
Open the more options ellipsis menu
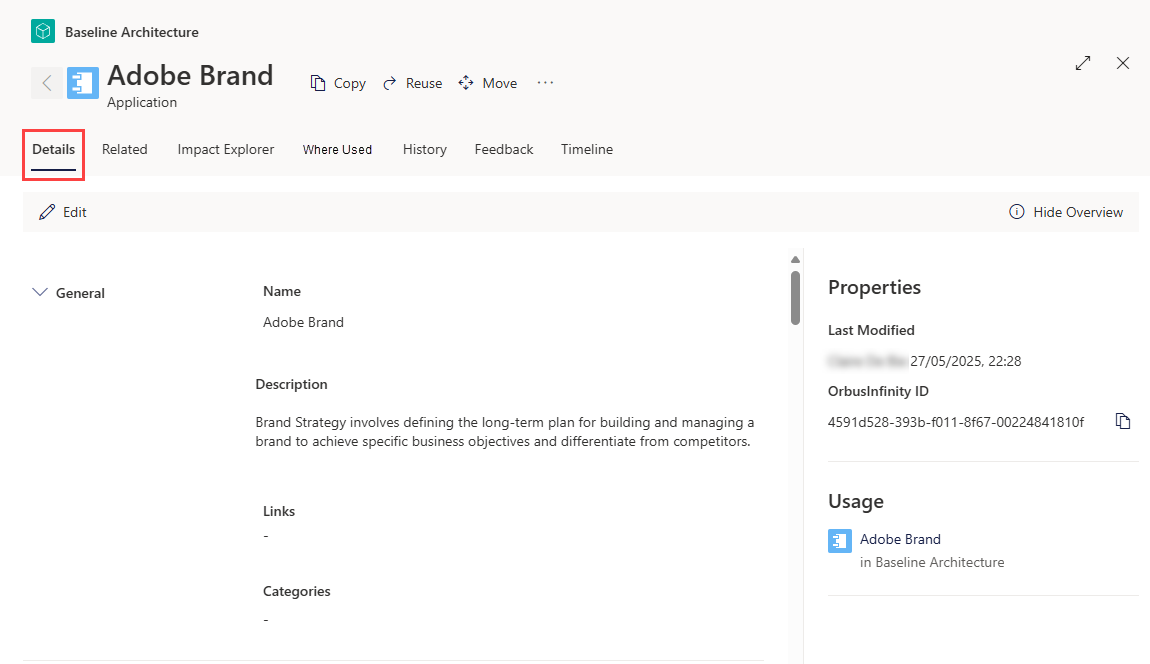point(545,83)
